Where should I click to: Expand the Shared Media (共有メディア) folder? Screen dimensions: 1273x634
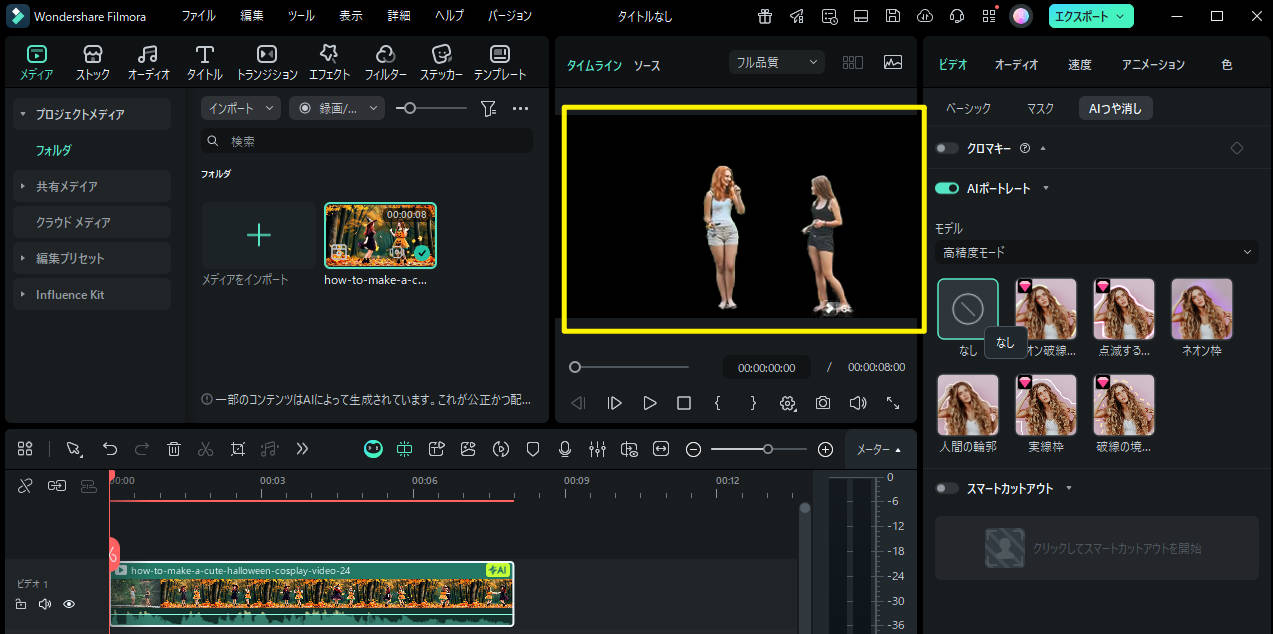pos(66,186)
